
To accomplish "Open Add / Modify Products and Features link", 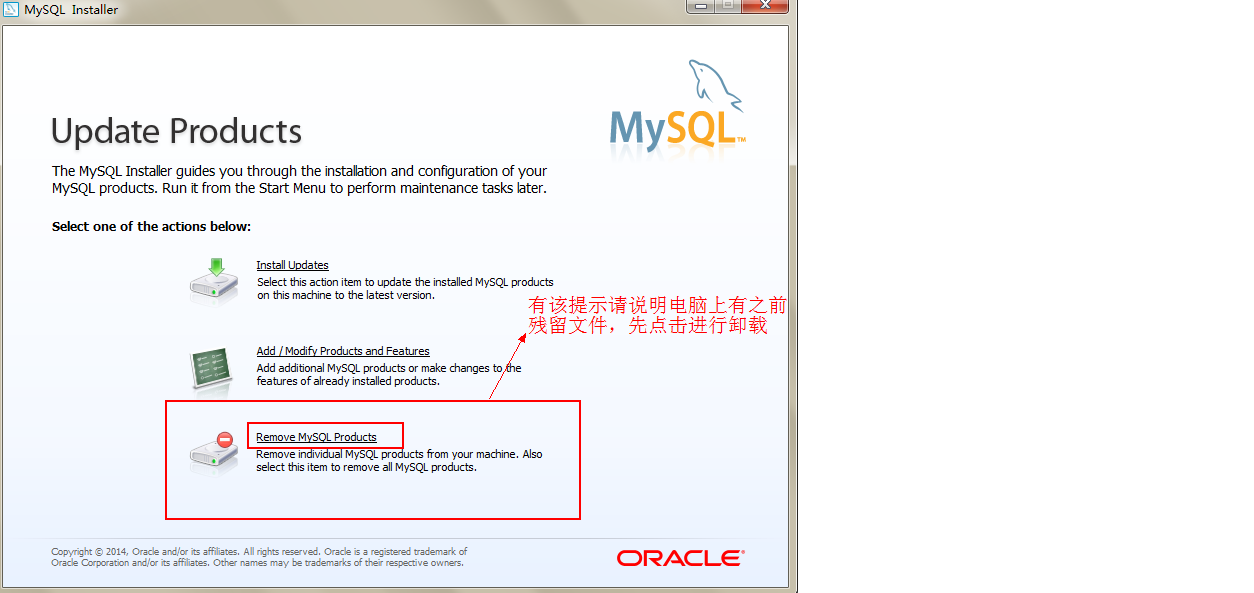I will [343, 351].
